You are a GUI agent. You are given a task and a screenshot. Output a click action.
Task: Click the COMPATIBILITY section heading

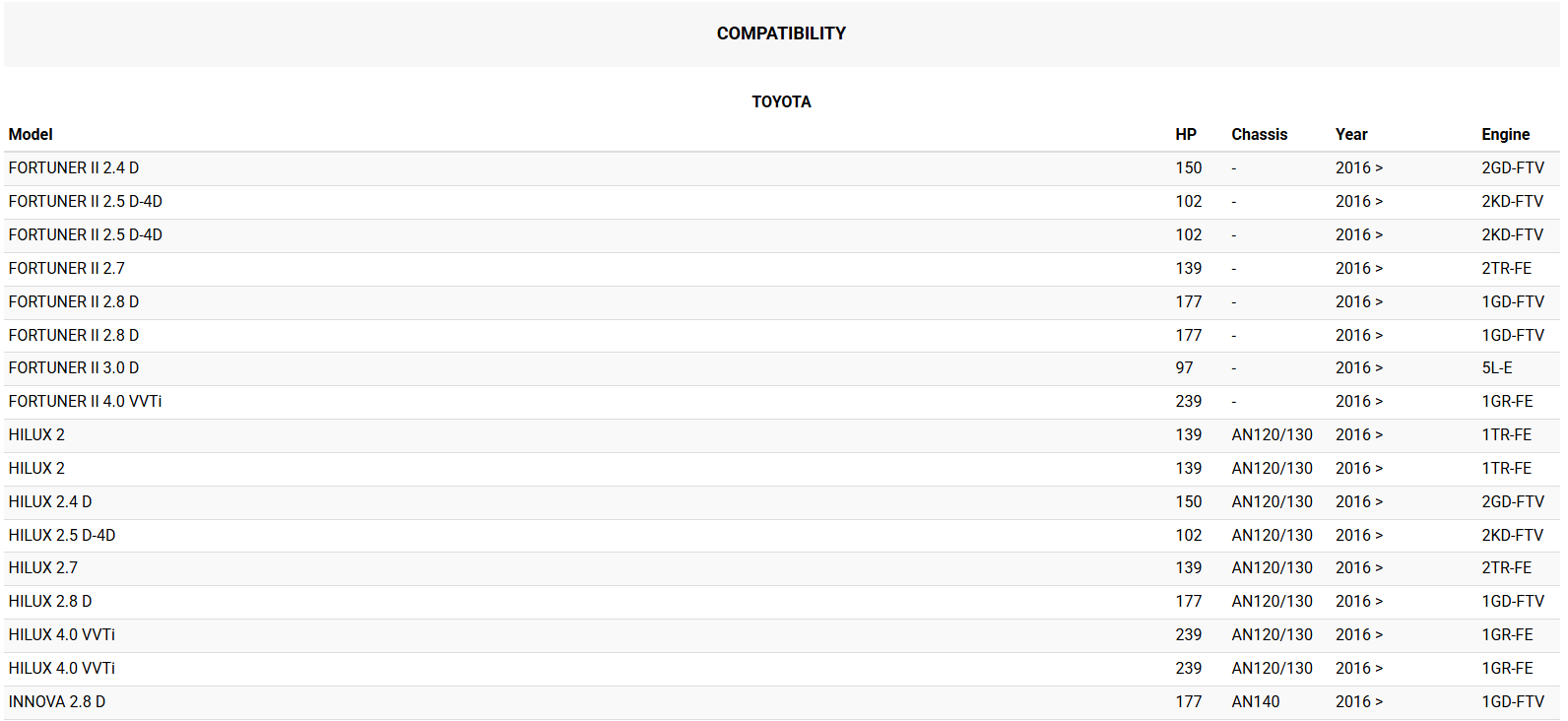(x=781, y=33)
